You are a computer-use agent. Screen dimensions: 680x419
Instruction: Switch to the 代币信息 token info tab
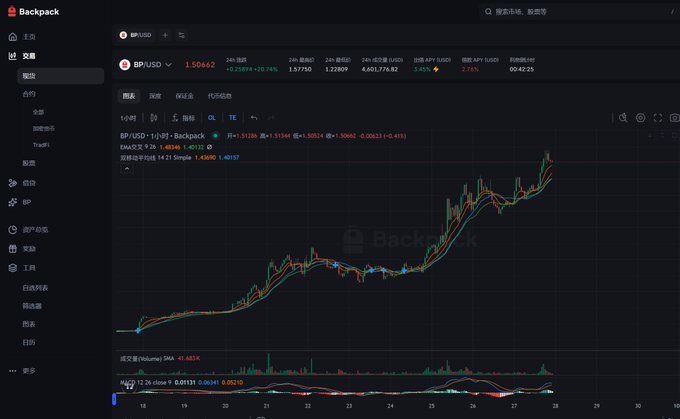coord(219,96)
